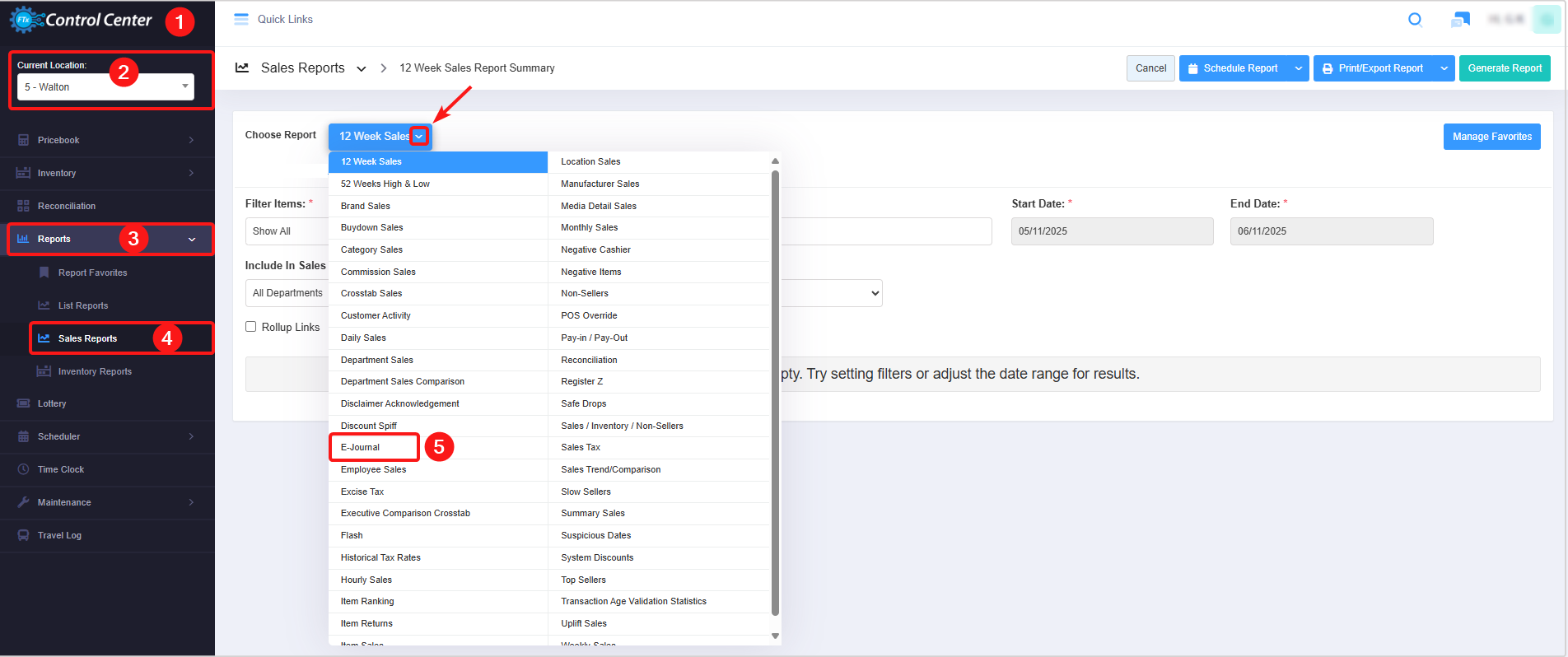Toggle the Rollup Links checkbox
Viewport: 1568px width, 657px height.
point(251,327)
